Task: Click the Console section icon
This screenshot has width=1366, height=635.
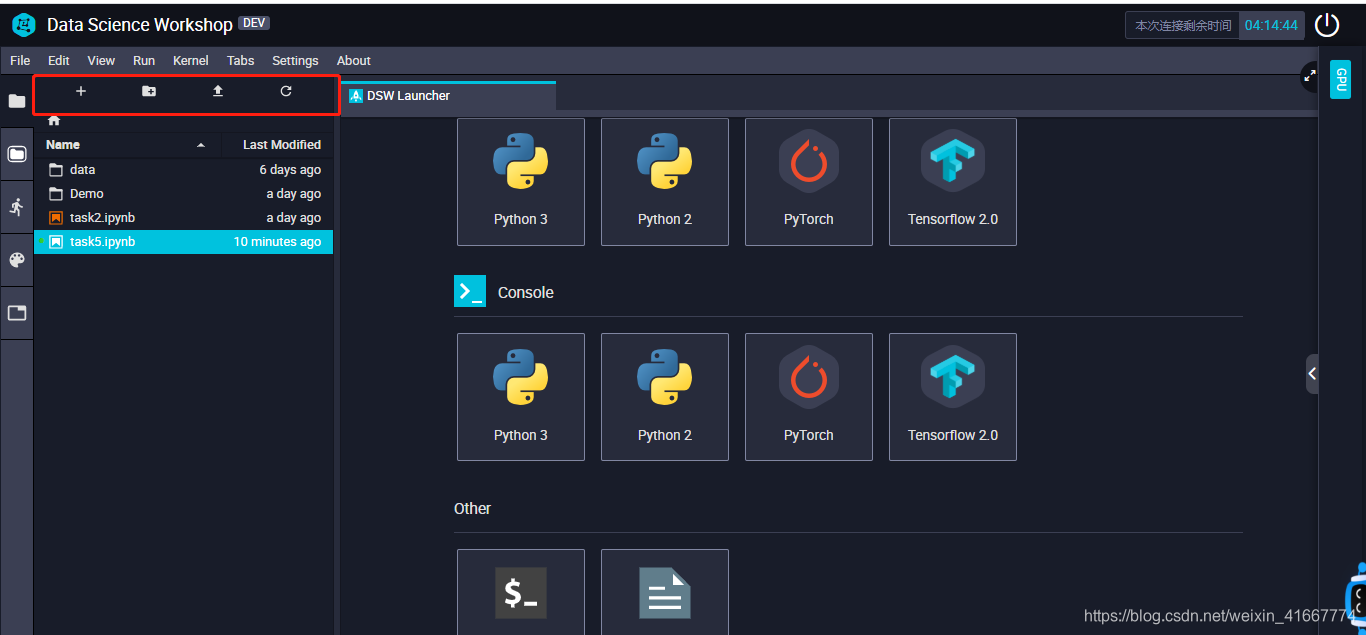Action: coord(470,291)
